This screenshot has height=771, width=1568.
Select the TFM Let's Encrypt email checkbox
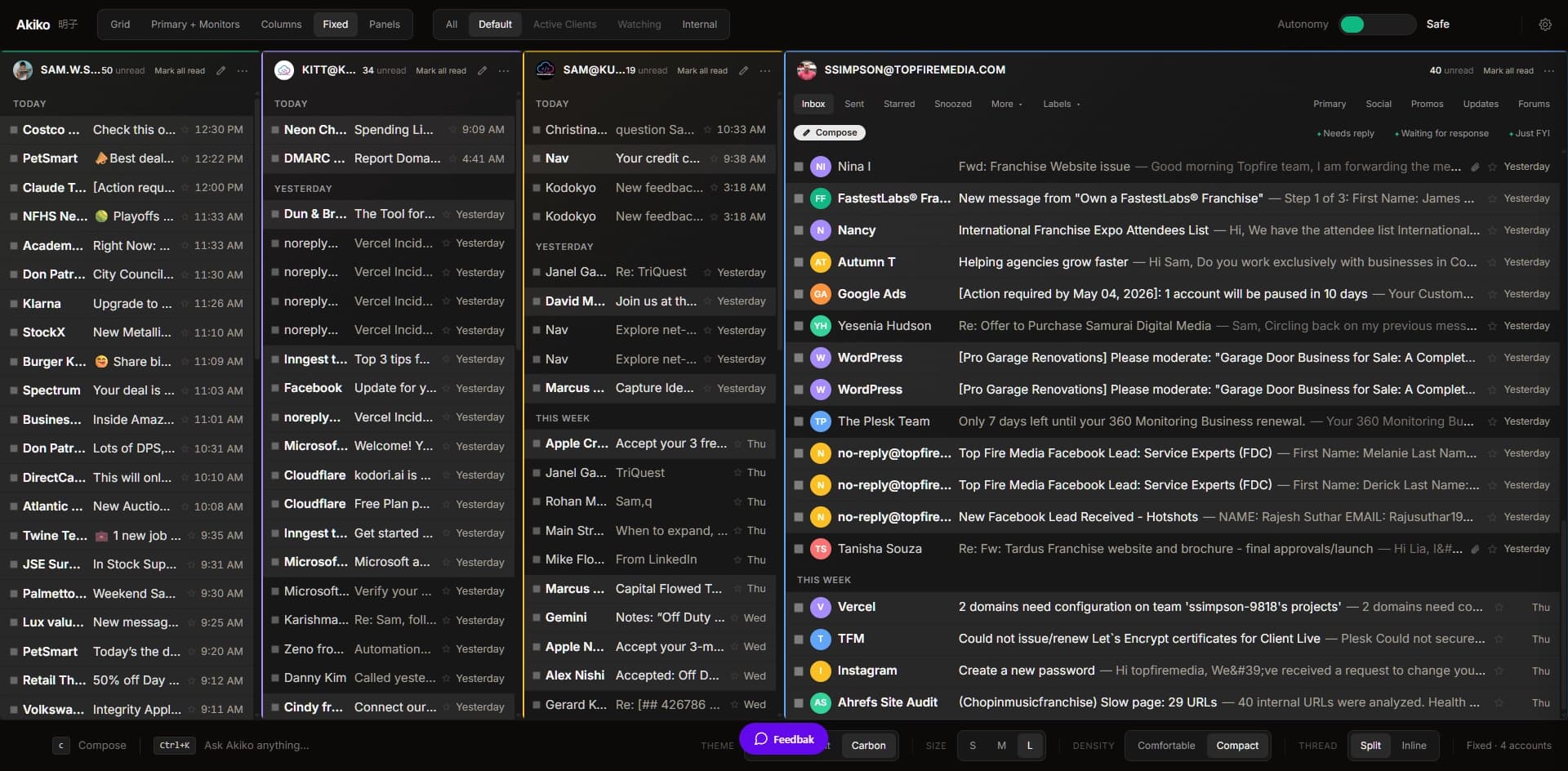(x=799, y=639)
